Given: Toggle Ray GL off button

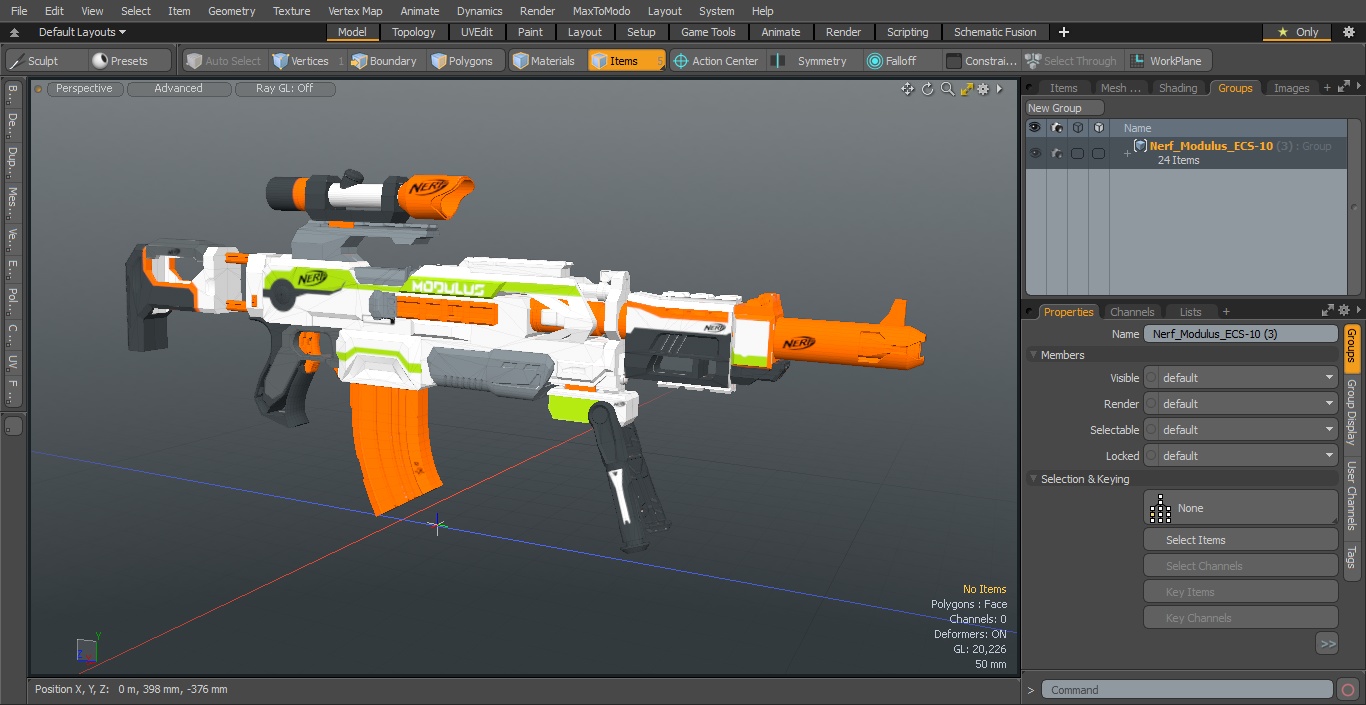Looking at the screenshot, I should click(x=284, y=89).
